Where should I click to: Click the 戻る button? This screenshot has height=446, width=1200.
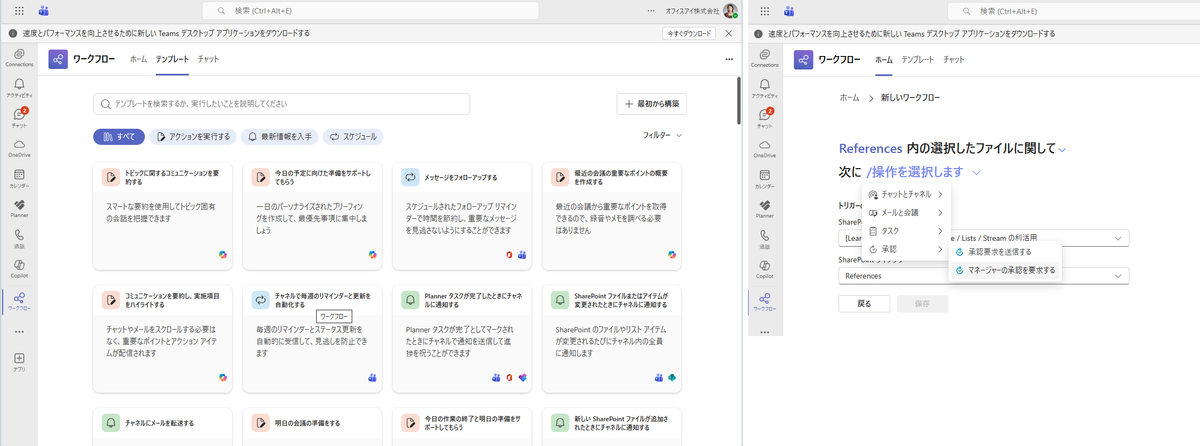pos(864,303)
